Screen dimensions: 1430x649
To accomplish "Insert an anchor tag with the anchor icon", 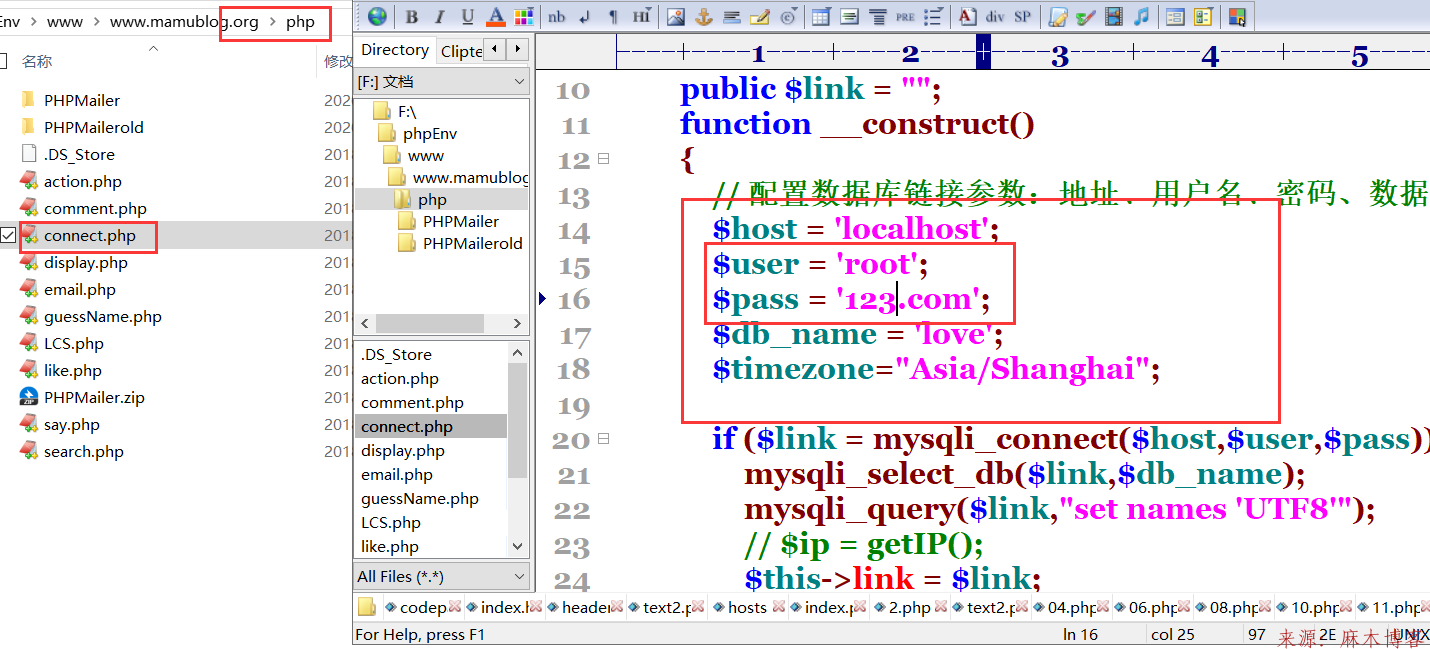I will tap(703, 16).
